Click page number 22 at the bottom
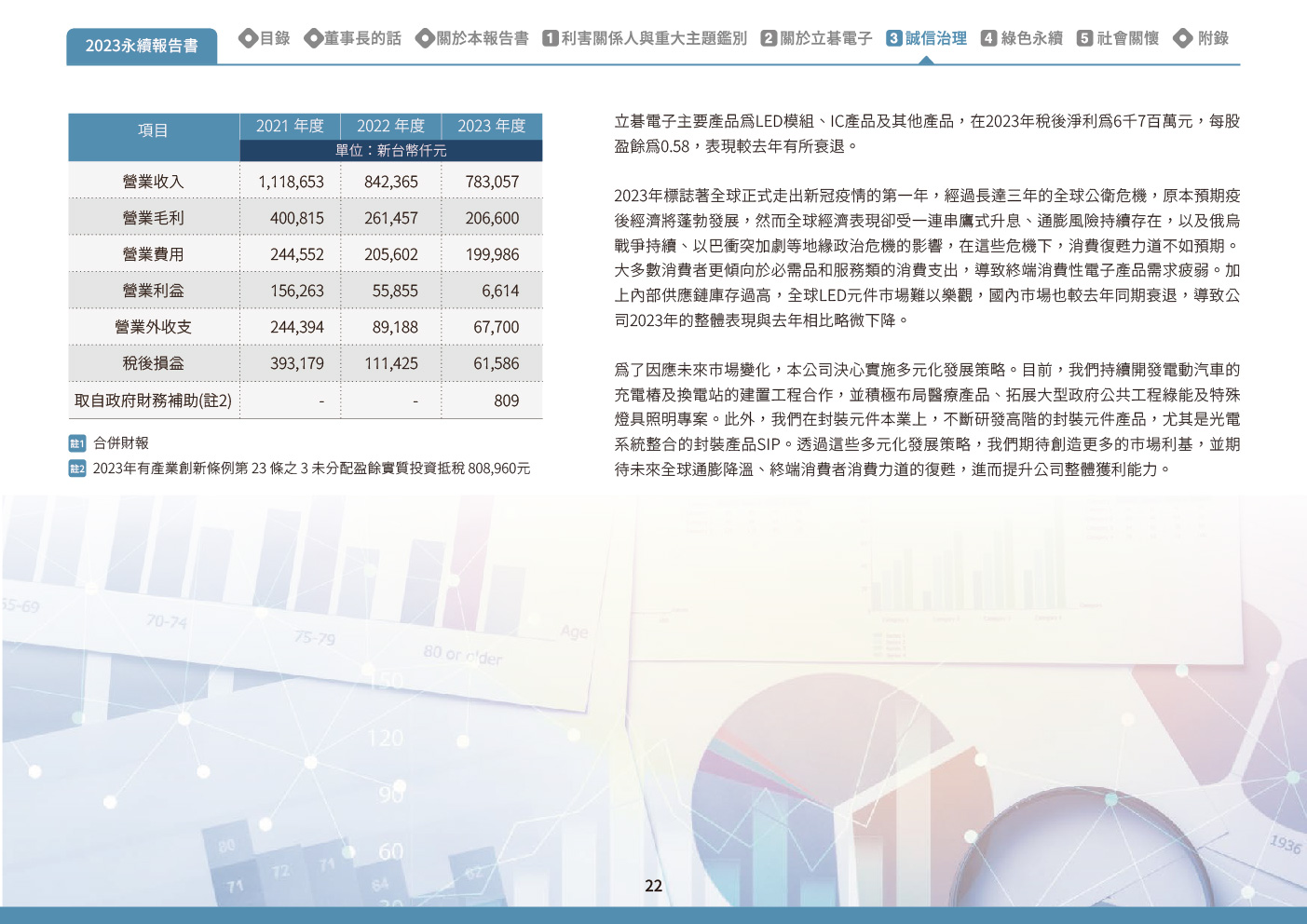Image resolution: width=1307 pixels, height=924 pixels. (x=653, y=886)
